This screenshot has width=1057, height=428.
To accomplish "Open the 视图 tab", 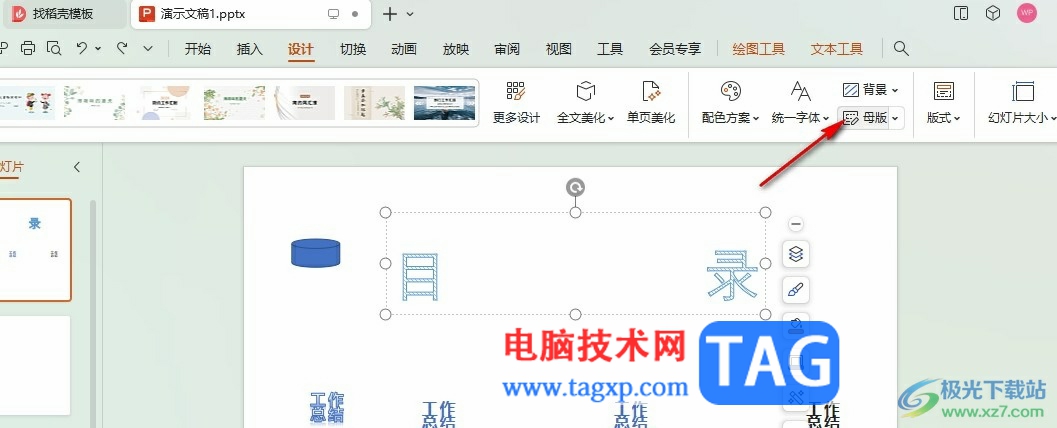I will tap(558, 49).
